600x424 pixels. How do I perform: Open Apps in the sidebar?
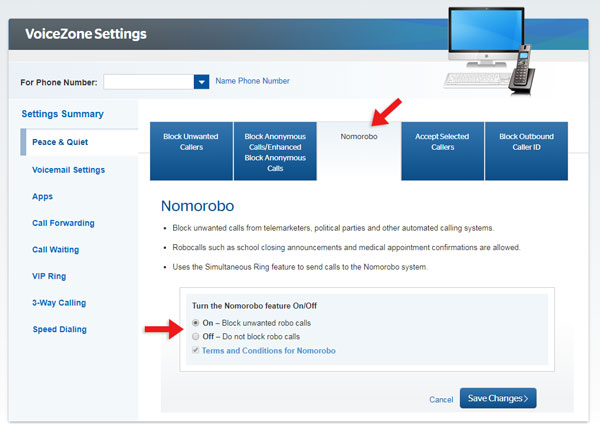point(42,196)
